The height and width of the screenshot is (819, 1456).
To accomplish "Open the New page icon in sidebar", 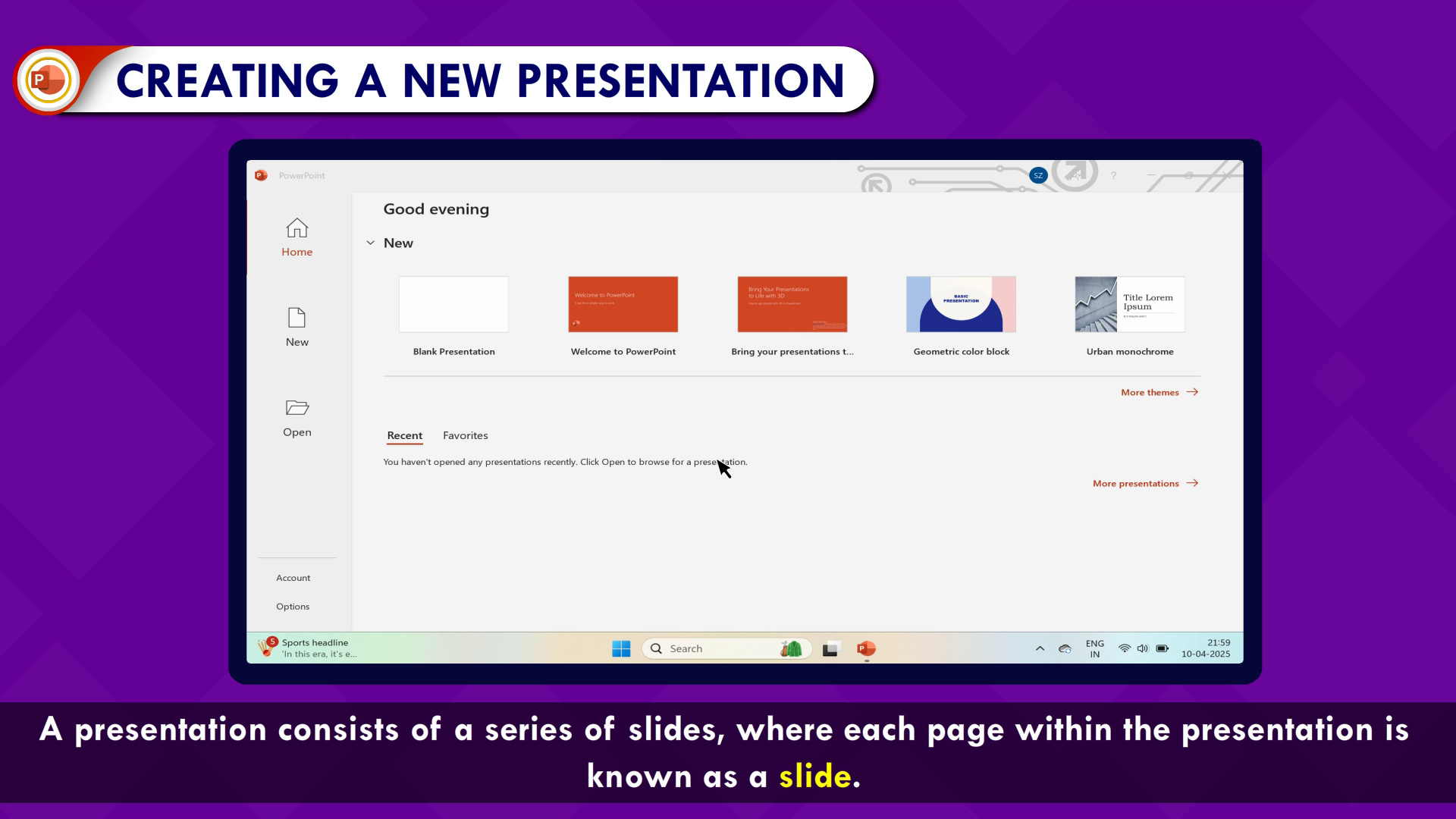I will pos(297,318).
